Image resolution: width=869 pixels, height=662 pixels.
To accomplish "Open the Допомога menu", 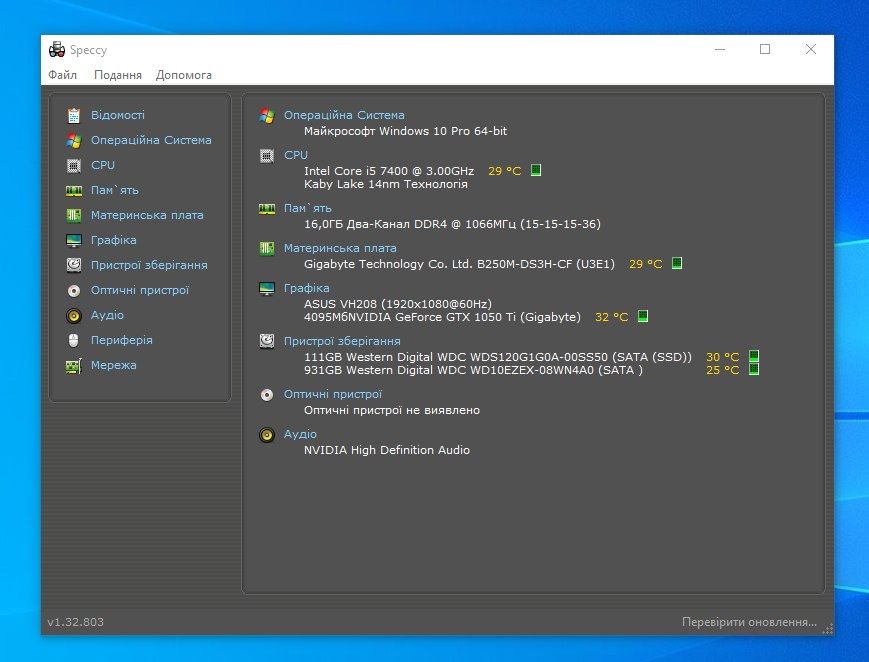I will click(183, 75).
